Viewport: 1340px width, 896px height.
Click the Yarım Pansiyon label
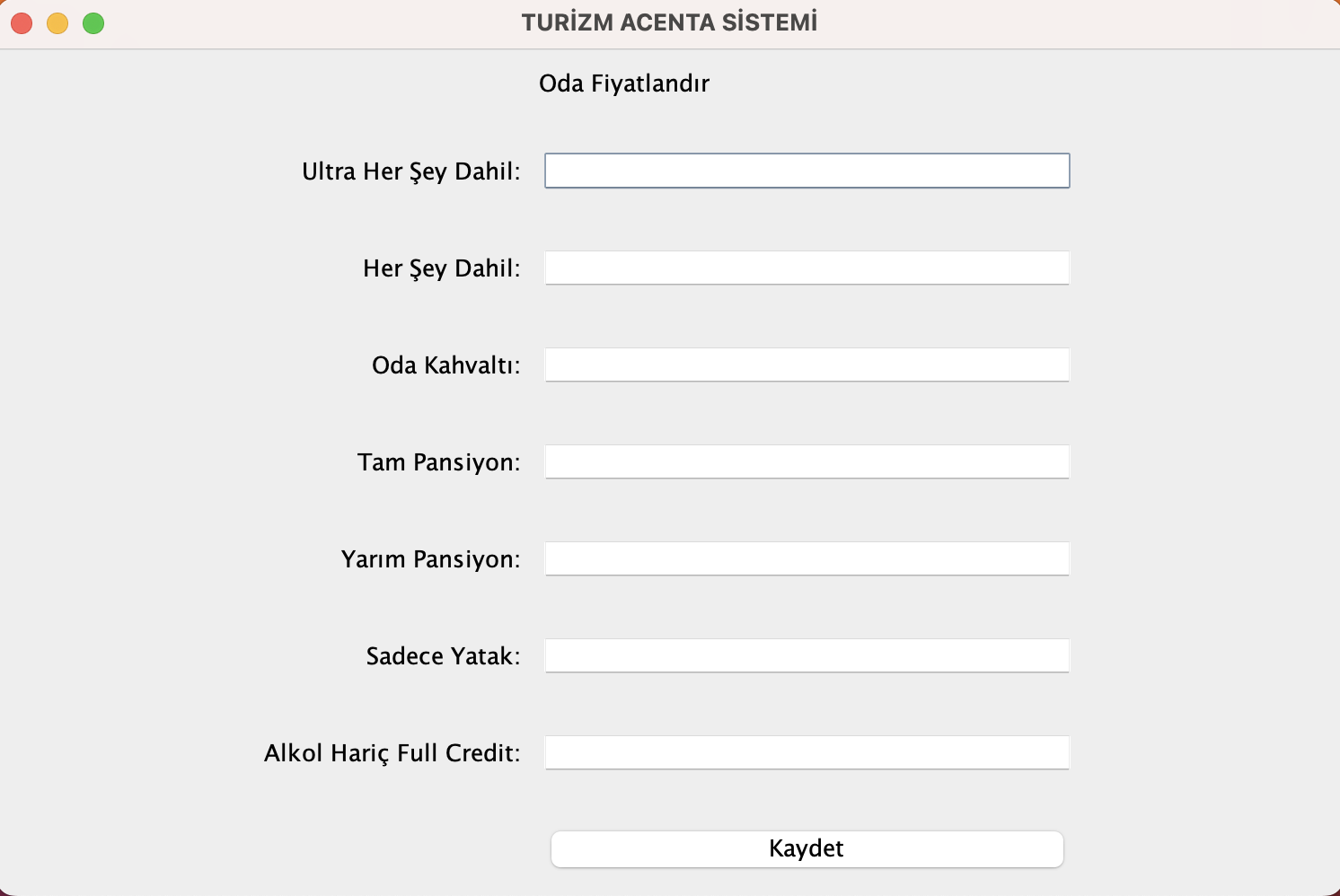click(431, 558)
